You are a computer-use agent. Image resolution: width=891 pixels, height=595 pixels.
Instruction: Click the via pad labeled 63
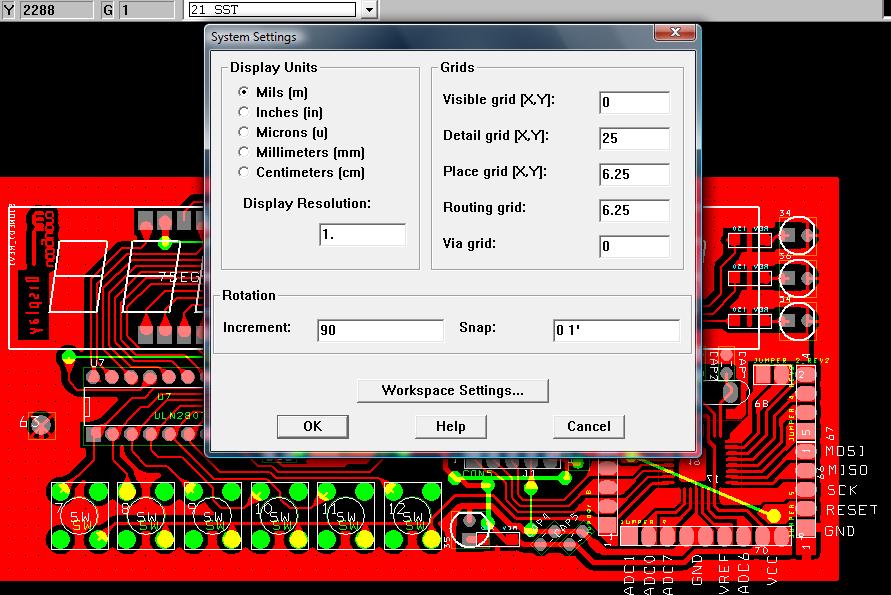(41, 425)
